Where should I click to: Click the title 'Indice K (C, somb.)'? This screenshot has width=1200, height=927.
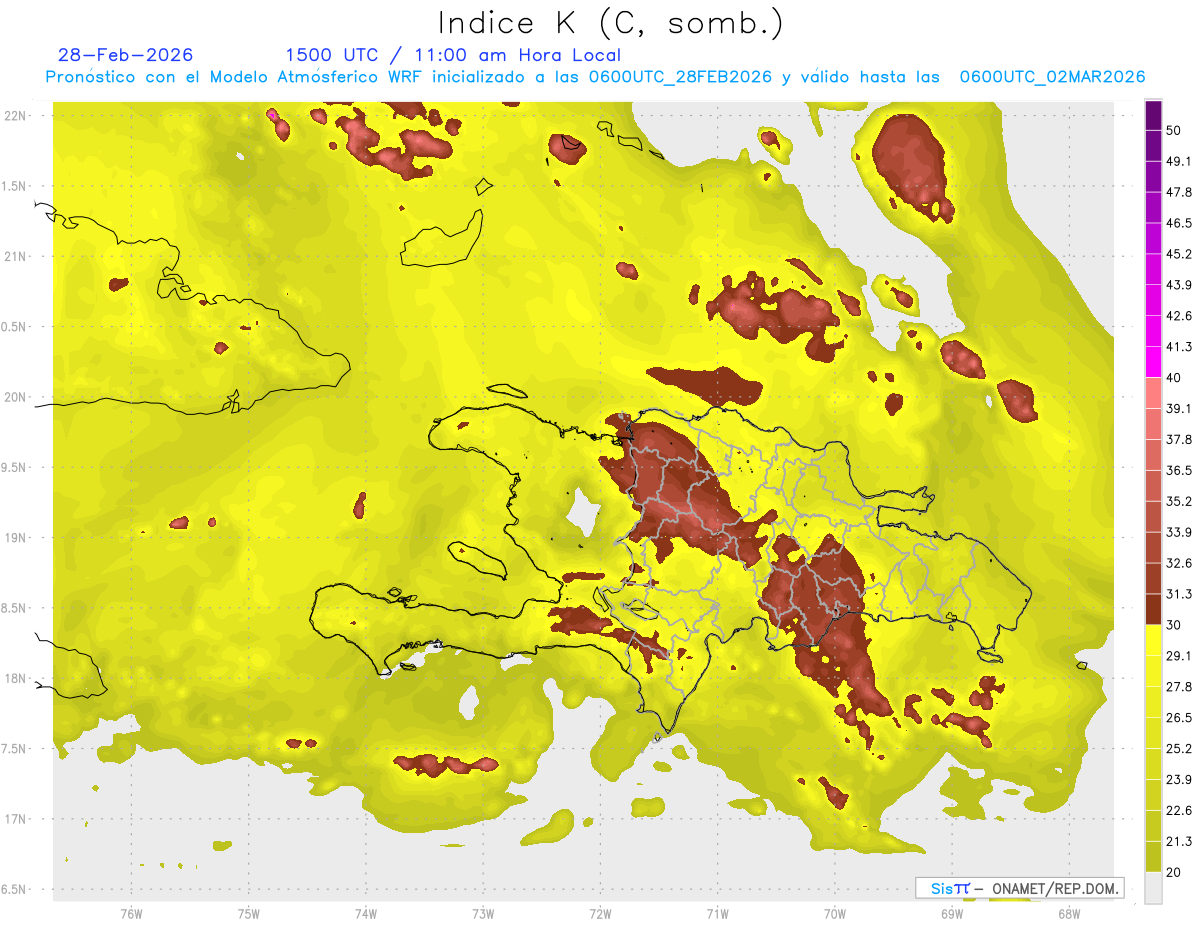(x=610, y=23)
